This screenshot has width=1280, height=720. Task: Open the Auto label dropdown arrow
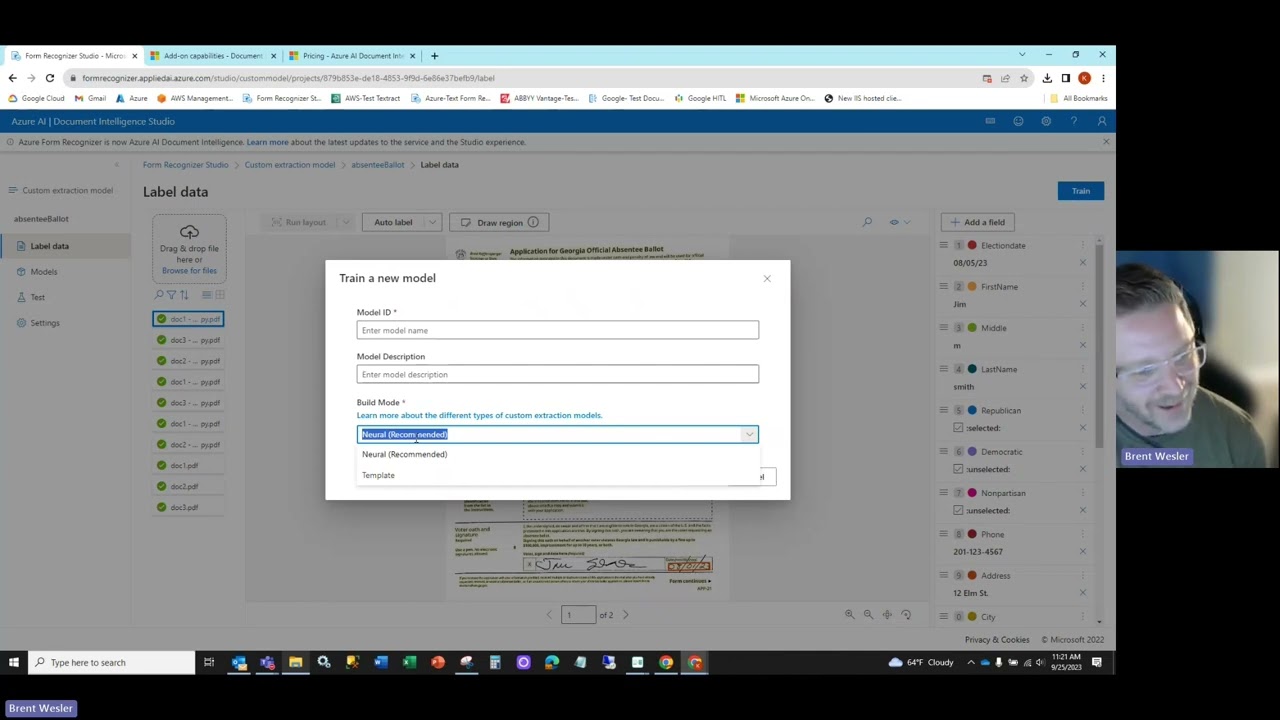click(x=431, y=222)
